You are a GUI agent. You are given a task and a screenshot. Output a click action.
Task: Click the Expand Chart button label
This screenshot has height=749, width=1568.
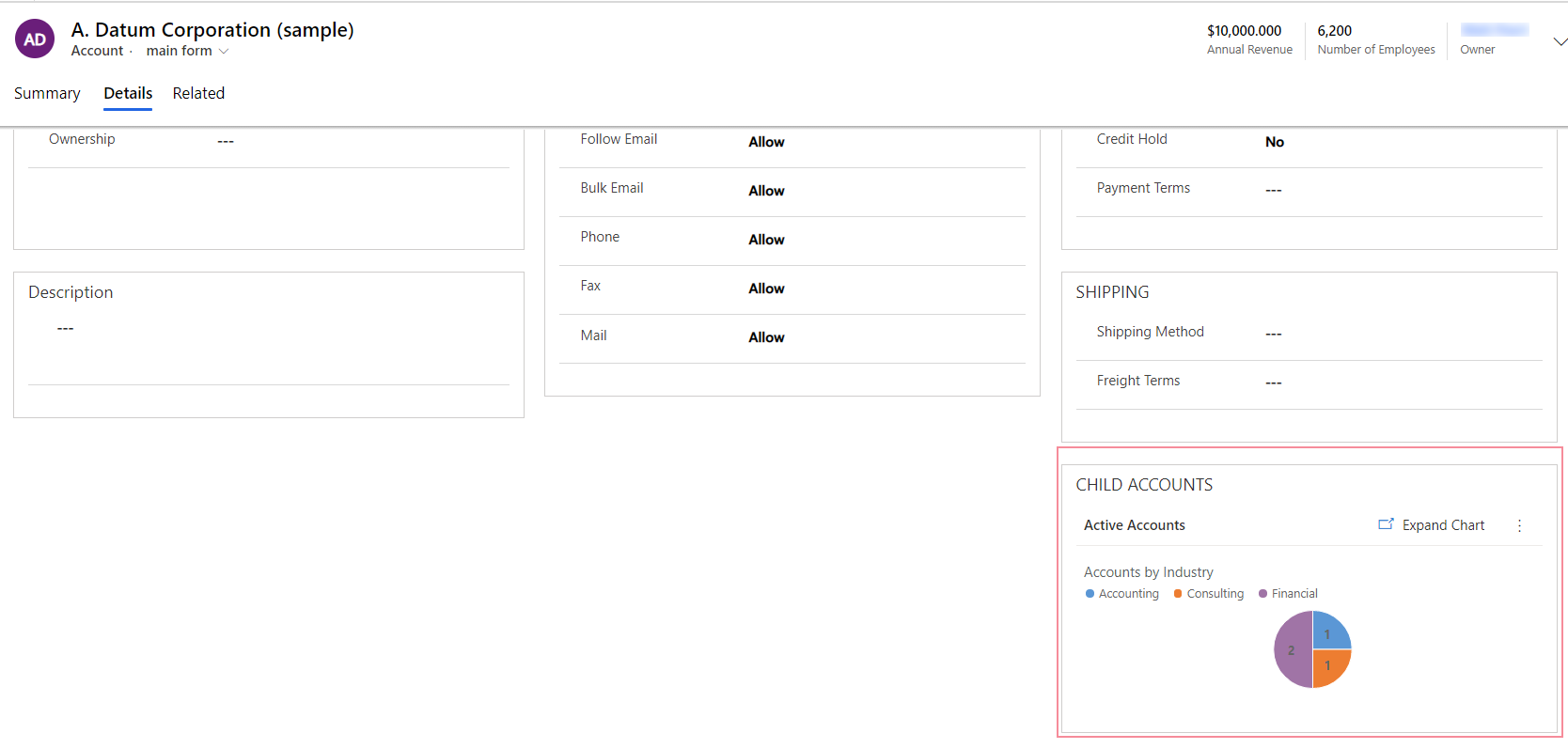point(1443,525)
